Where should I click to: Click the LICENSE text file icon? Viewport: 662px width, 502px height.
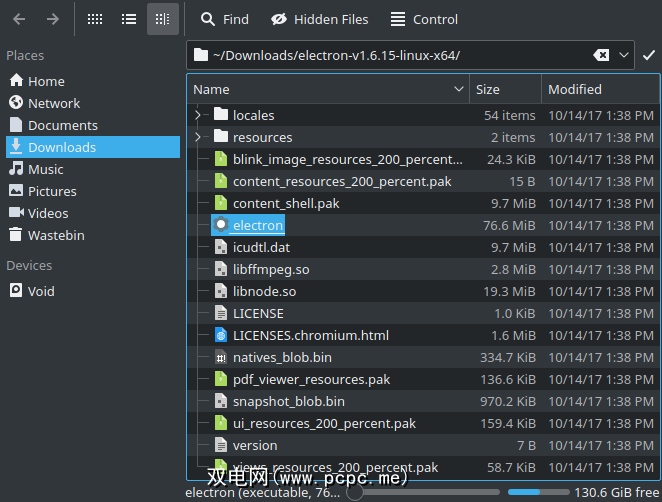[x=221, y=313]
